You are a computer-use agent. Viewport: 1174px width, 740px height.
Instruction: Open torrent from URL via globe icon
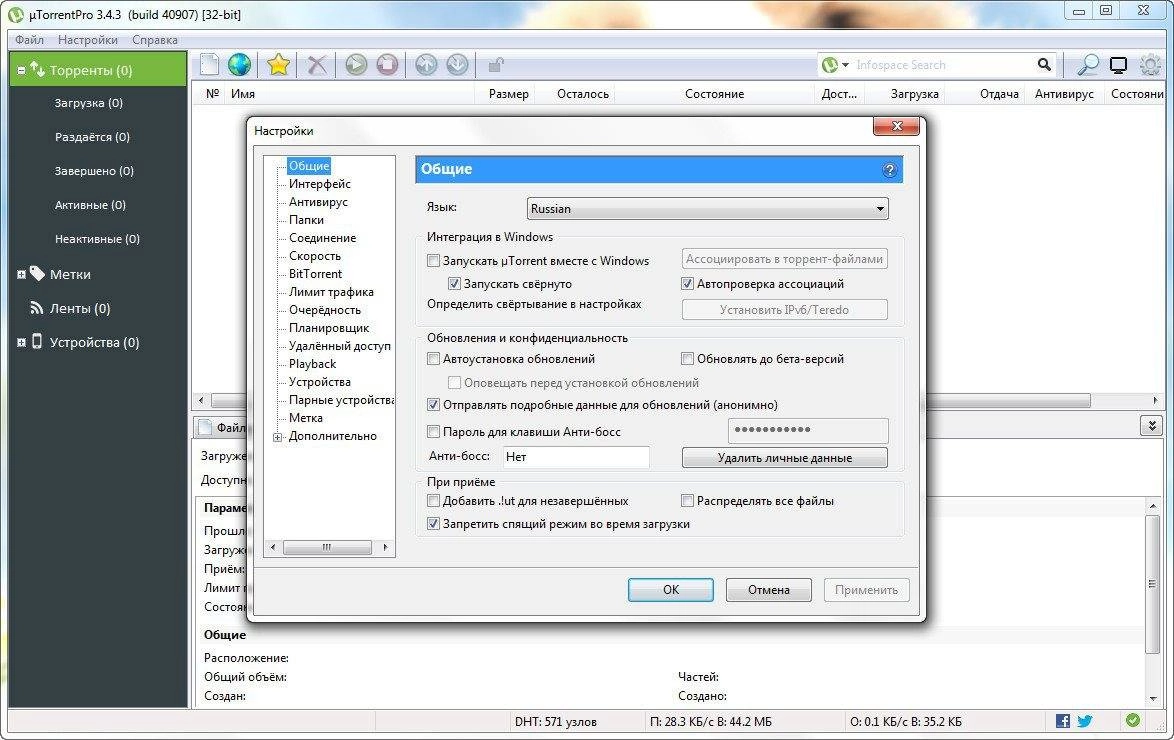[x=240, y=64]
